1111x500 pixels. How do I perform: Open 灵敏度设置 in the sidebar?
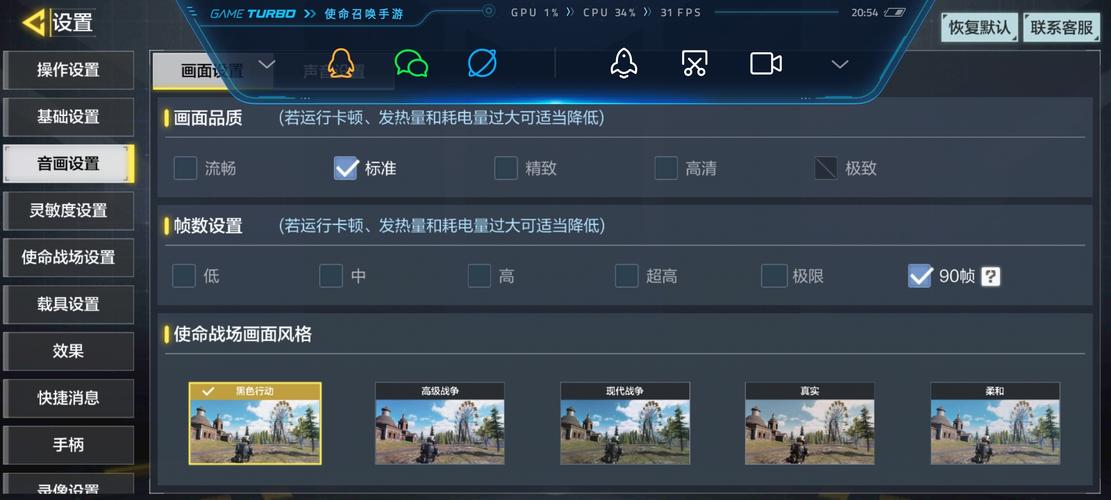click(x=68, y=210)
